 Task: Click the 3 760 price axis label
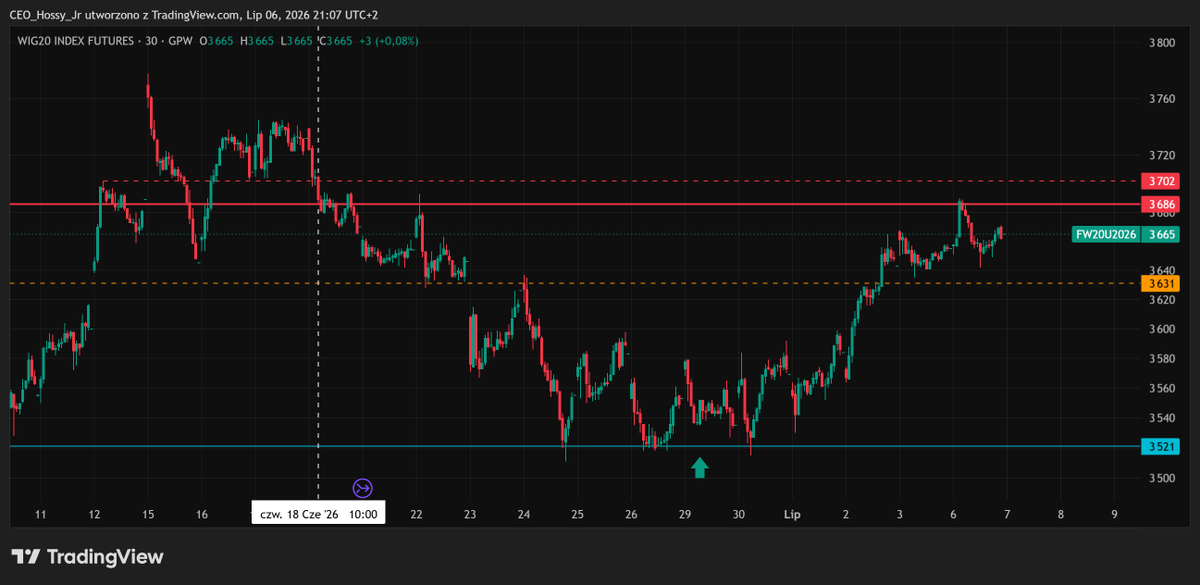point(1163,99)
